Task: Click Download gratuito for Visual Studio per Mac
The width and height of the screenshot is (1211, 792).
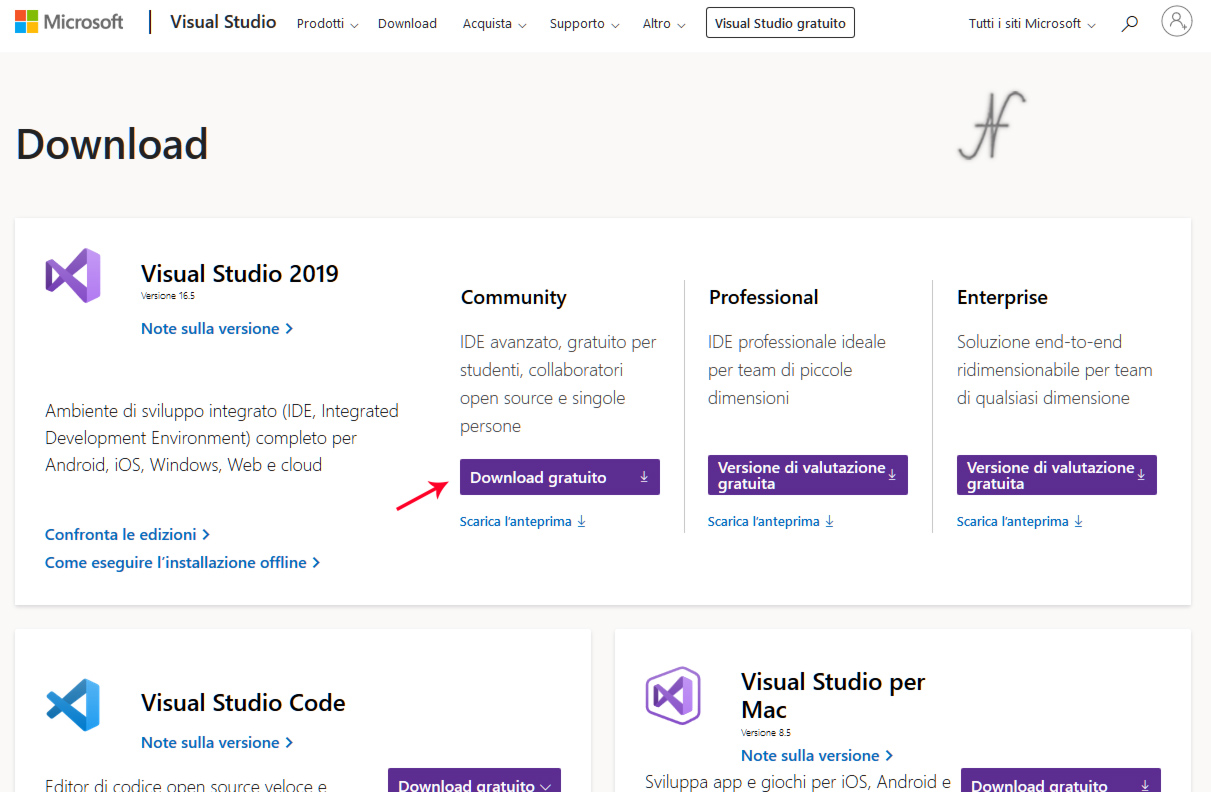Action: [1061, 781]
